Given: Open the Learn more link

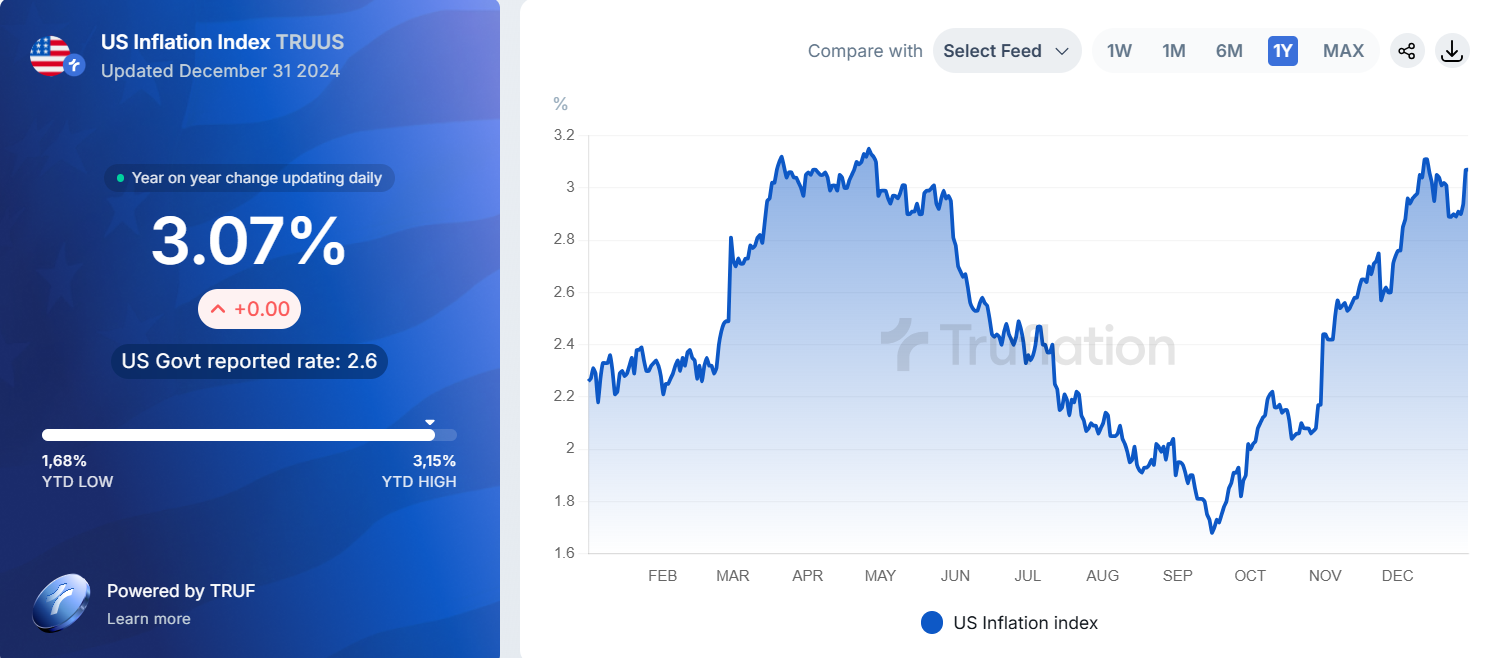Looking at the screenshot, I should pos(148,619).
